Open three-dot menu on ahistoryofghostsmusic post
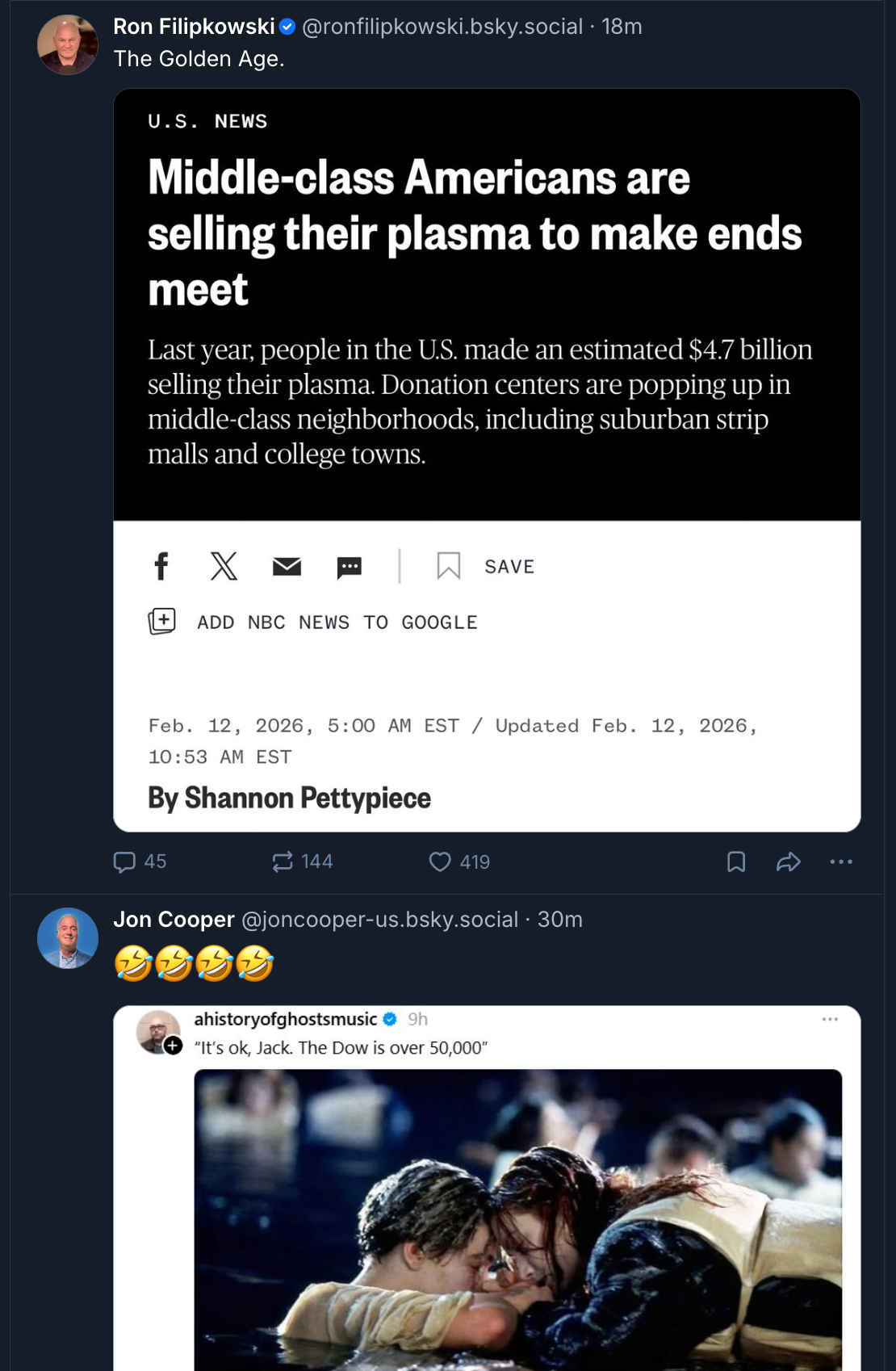The height and width of the screenshot is (1371, 896). point(830,1020)
